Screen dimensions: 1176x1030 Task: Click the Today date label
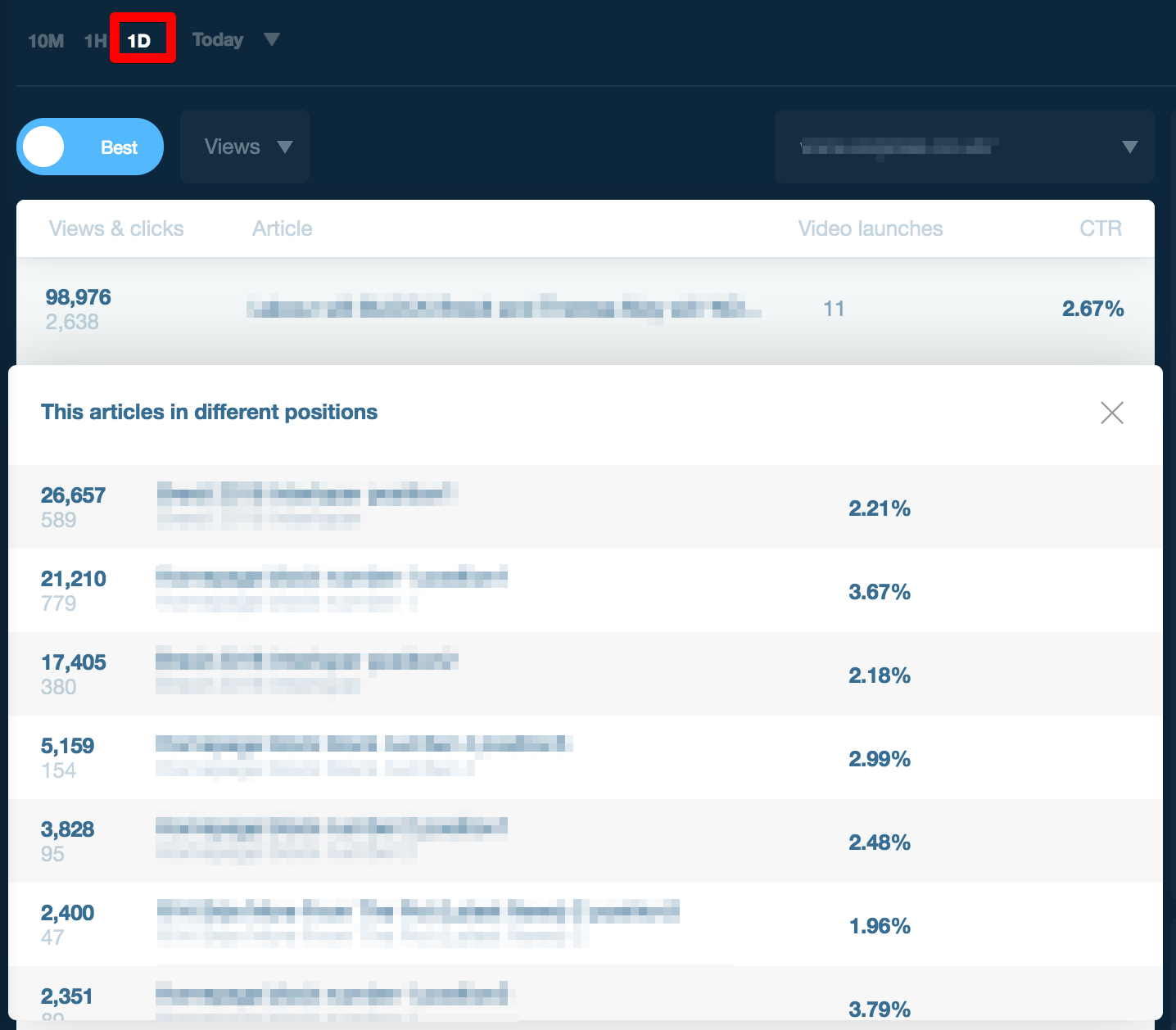pos(218,39)
